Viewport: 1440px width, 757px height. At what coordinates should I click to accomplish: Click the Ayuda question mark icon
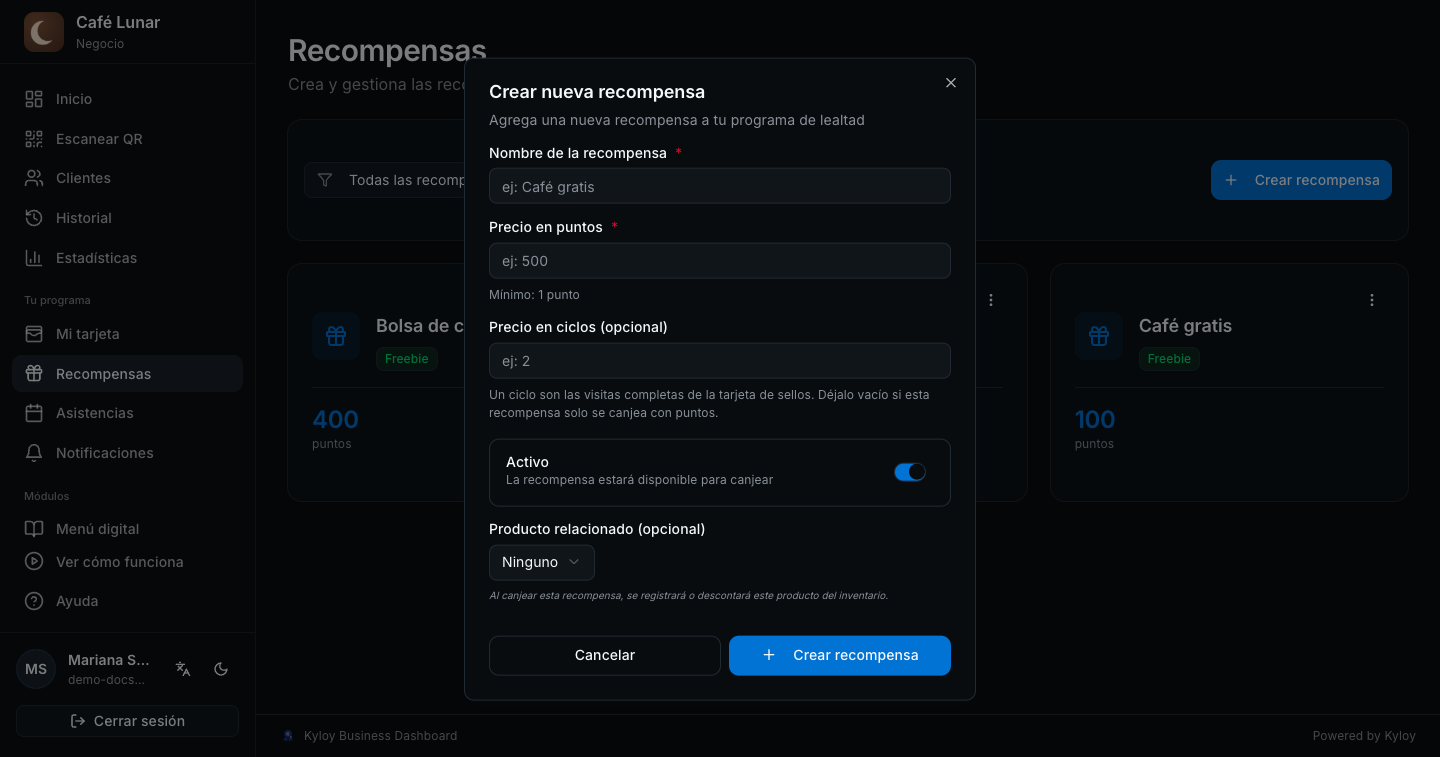point(34,601)
